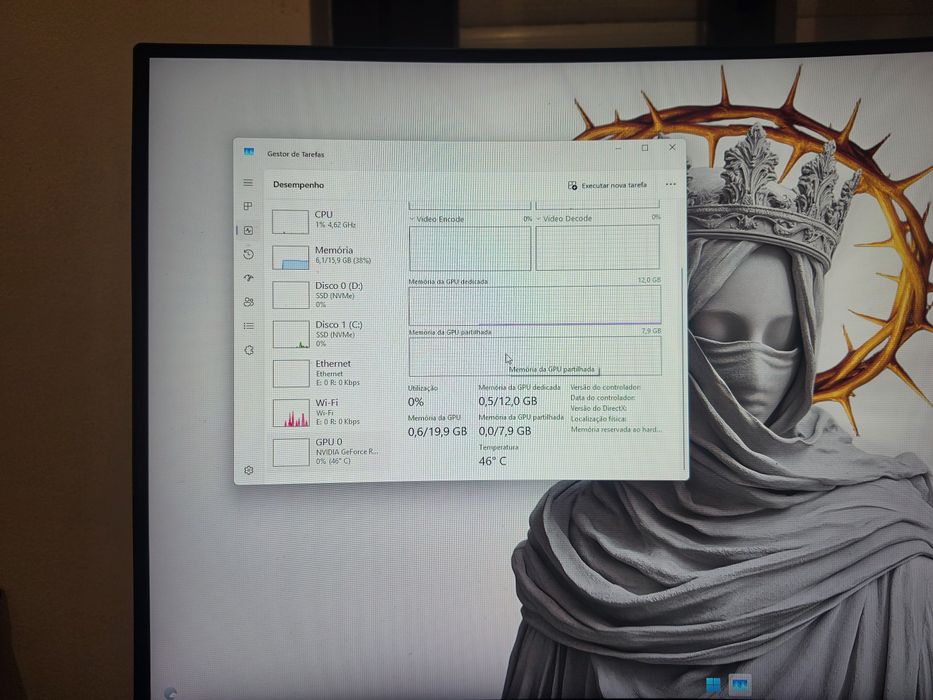The height and width of the screenshot is (700, 933).
Task: Minimize the Gestor de Tarefas window
Action: coord(619,148)
